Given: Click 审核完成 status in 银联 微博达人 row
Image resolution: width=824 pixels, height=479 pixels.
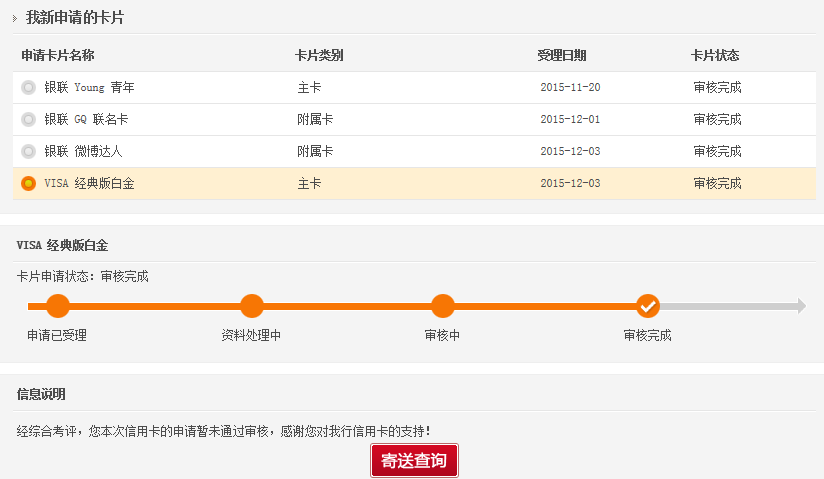Looking at the screenshot, I should point(717,151).
